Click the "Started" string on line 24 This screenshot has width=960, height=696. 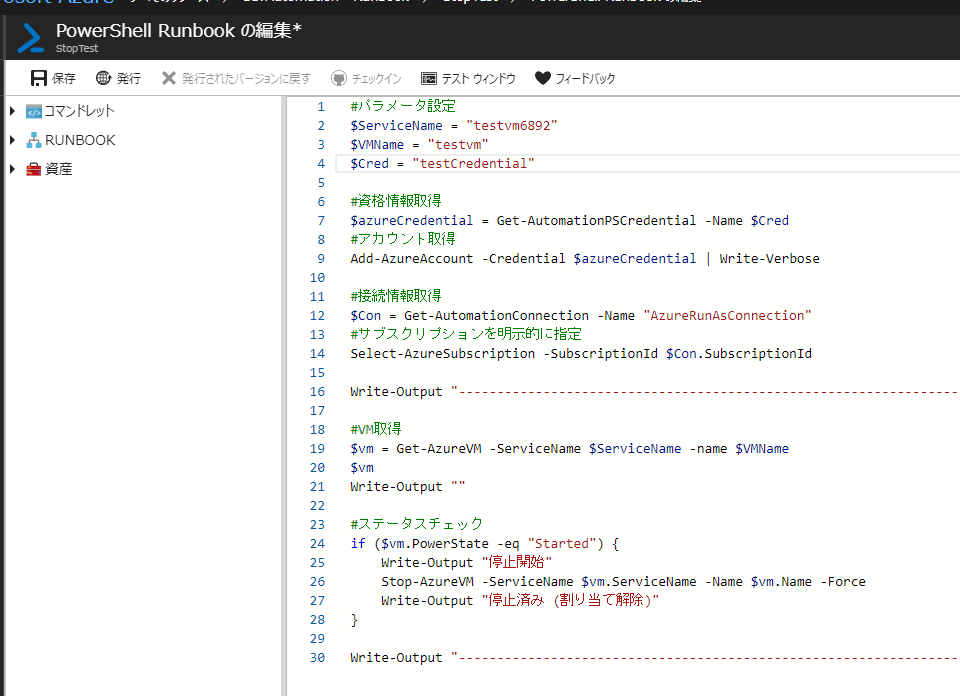[x=561, y=544]
